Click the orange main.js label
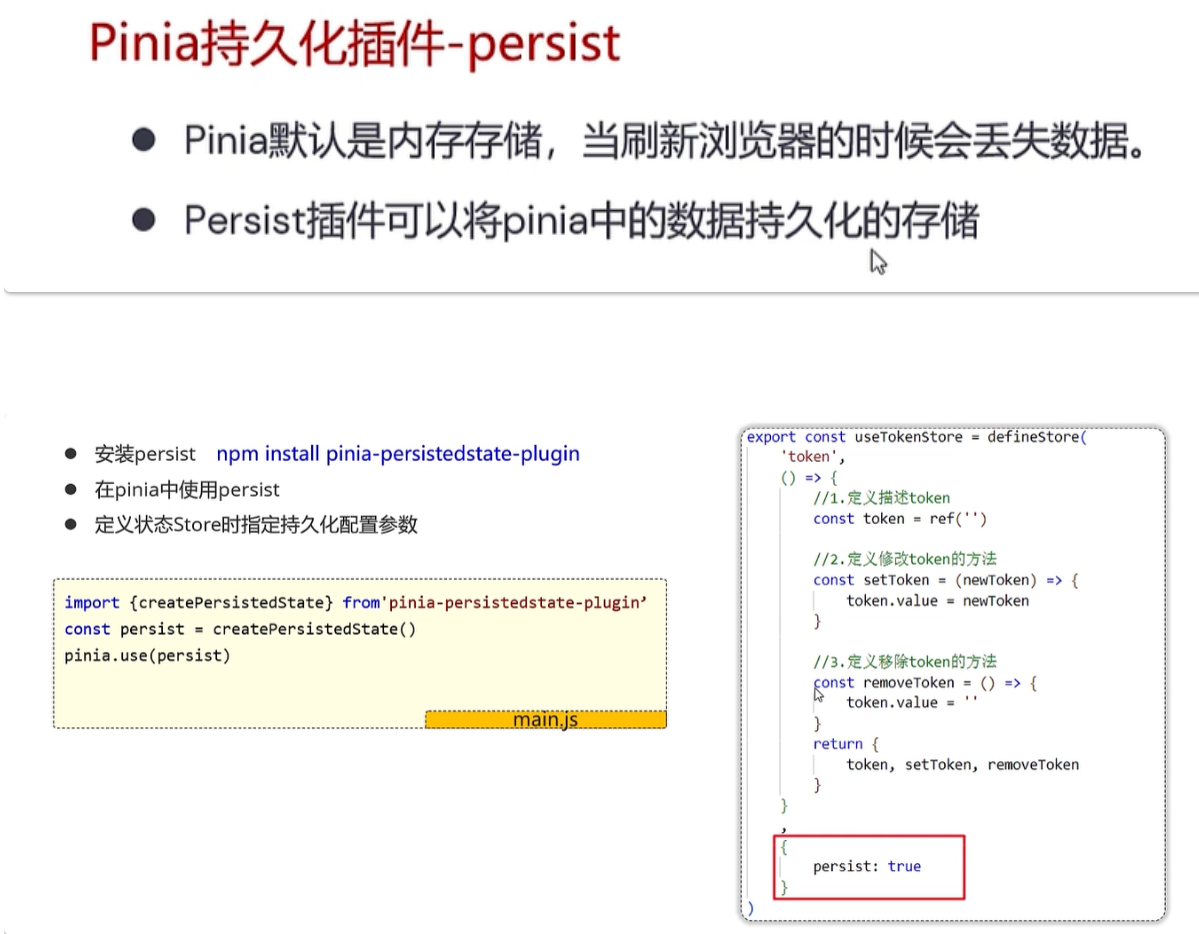 [546, 720]
